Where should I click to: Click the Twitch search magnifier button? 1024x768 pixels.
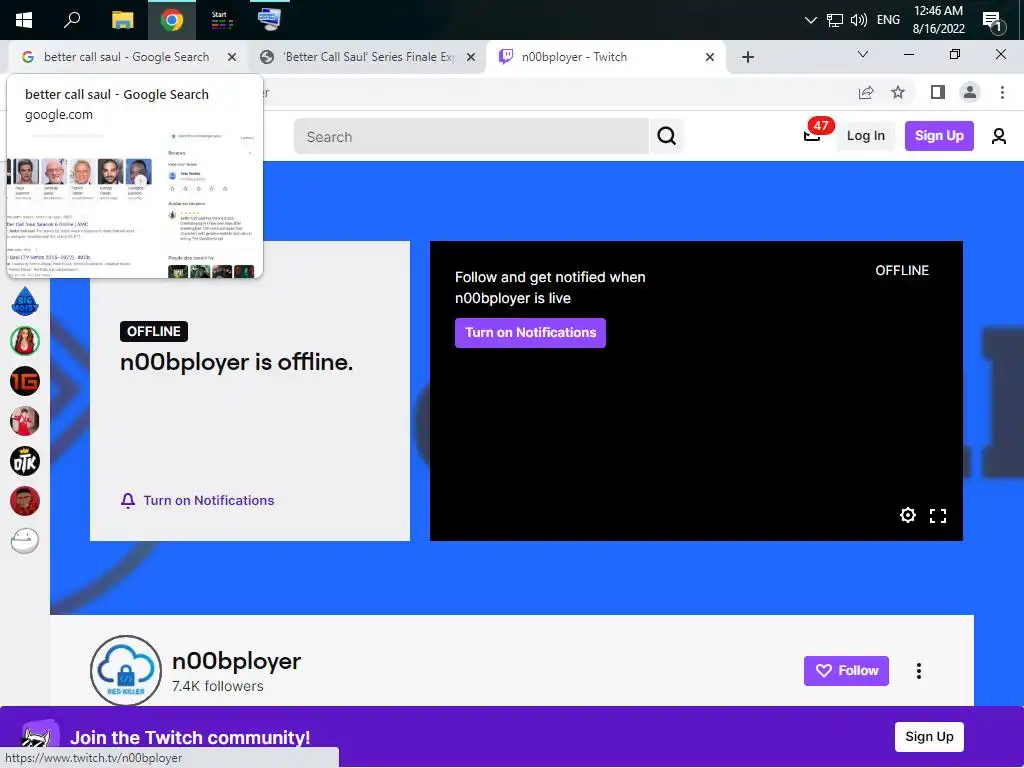click(666, 136)
